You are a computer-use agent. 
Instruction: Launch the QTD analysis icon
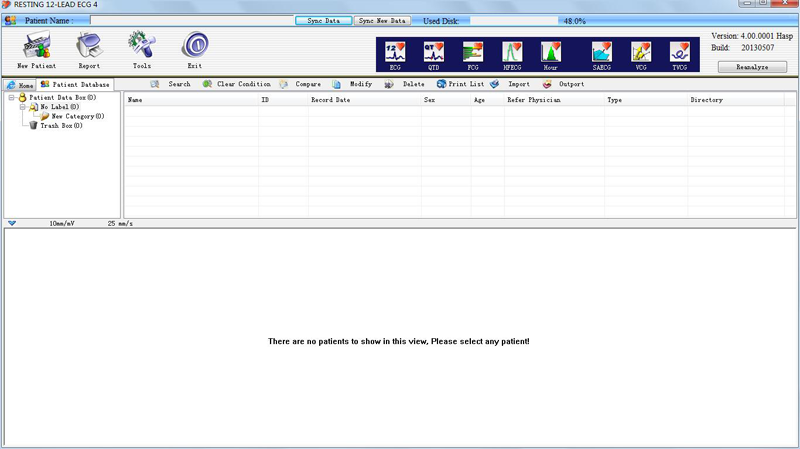(433, 52)
